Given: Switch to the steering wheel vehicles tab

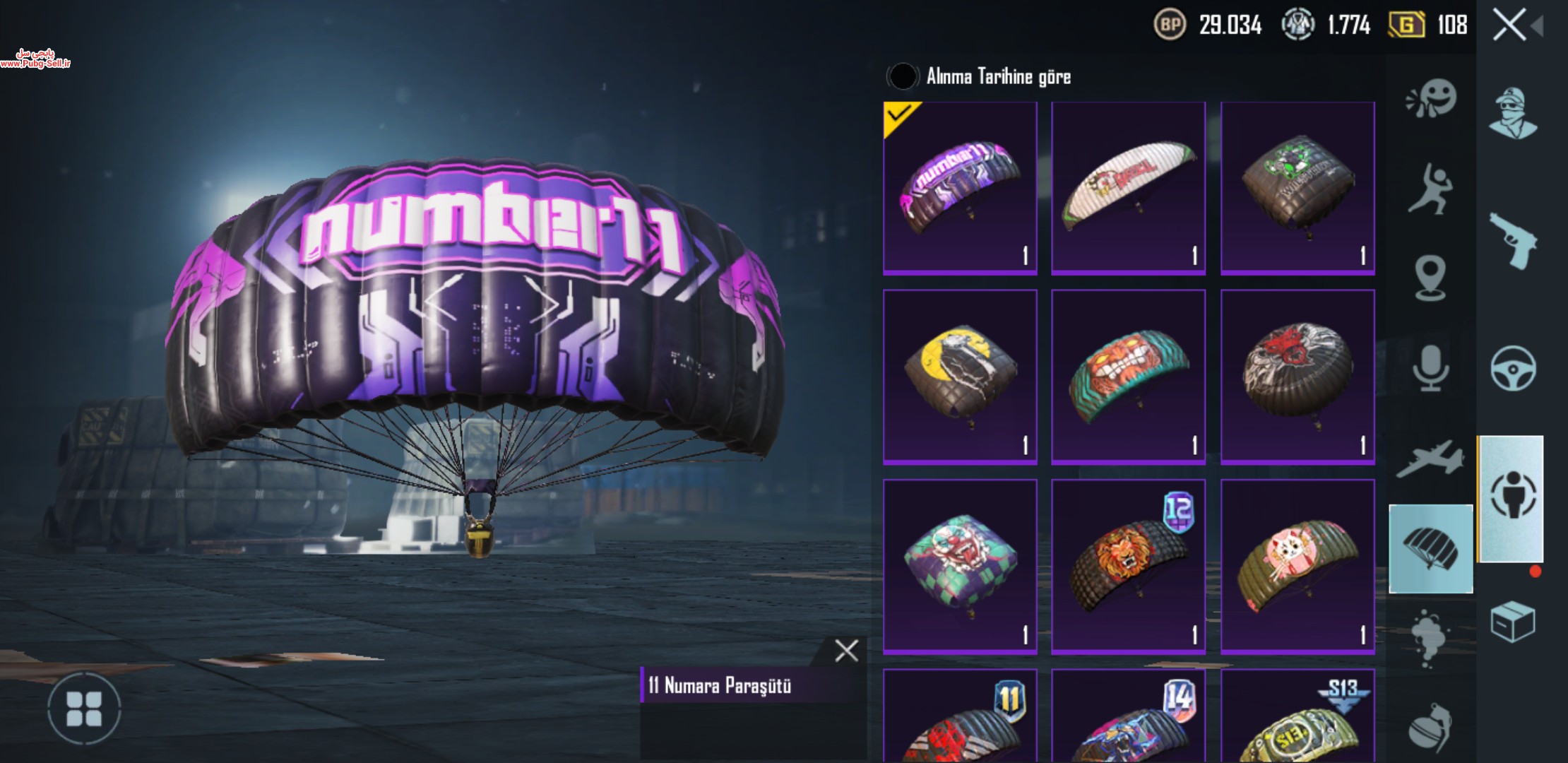Looking at the screenshot, I should 1513,368.
